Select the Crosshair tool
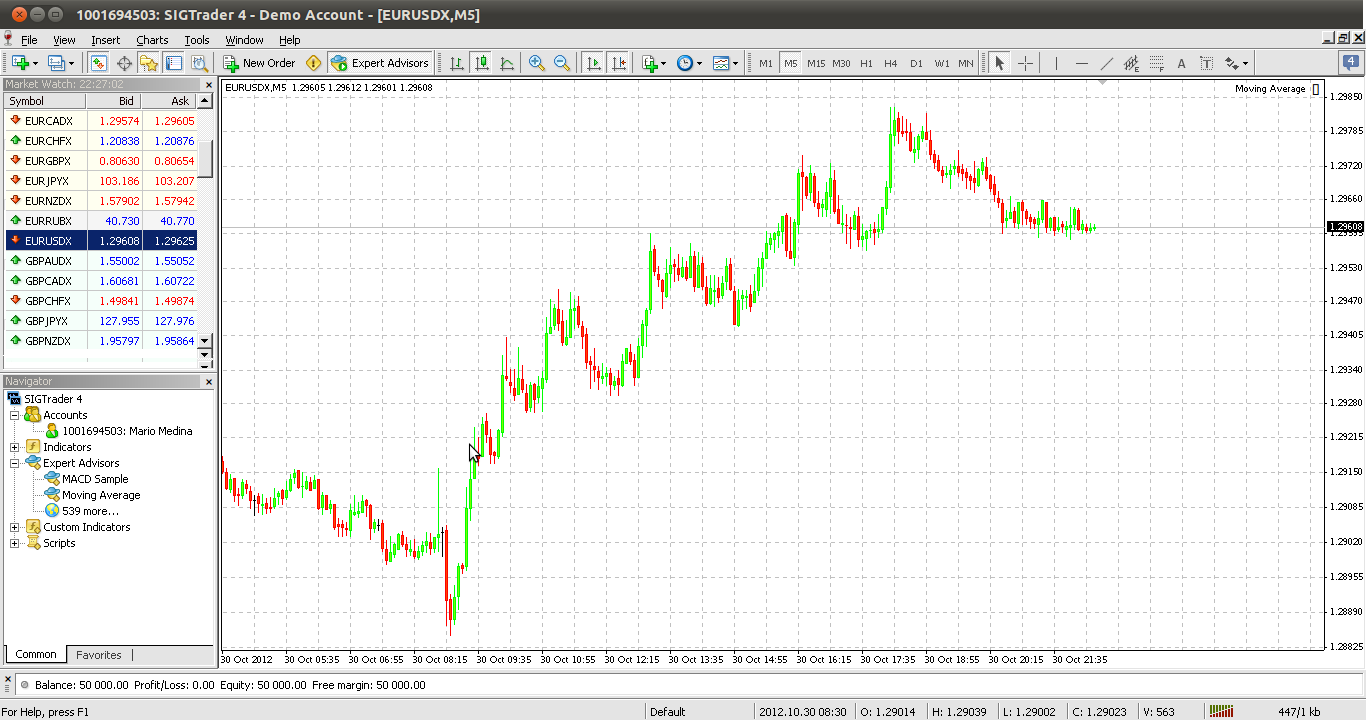Screen dimensions: 1366x720 point(1026,62)
